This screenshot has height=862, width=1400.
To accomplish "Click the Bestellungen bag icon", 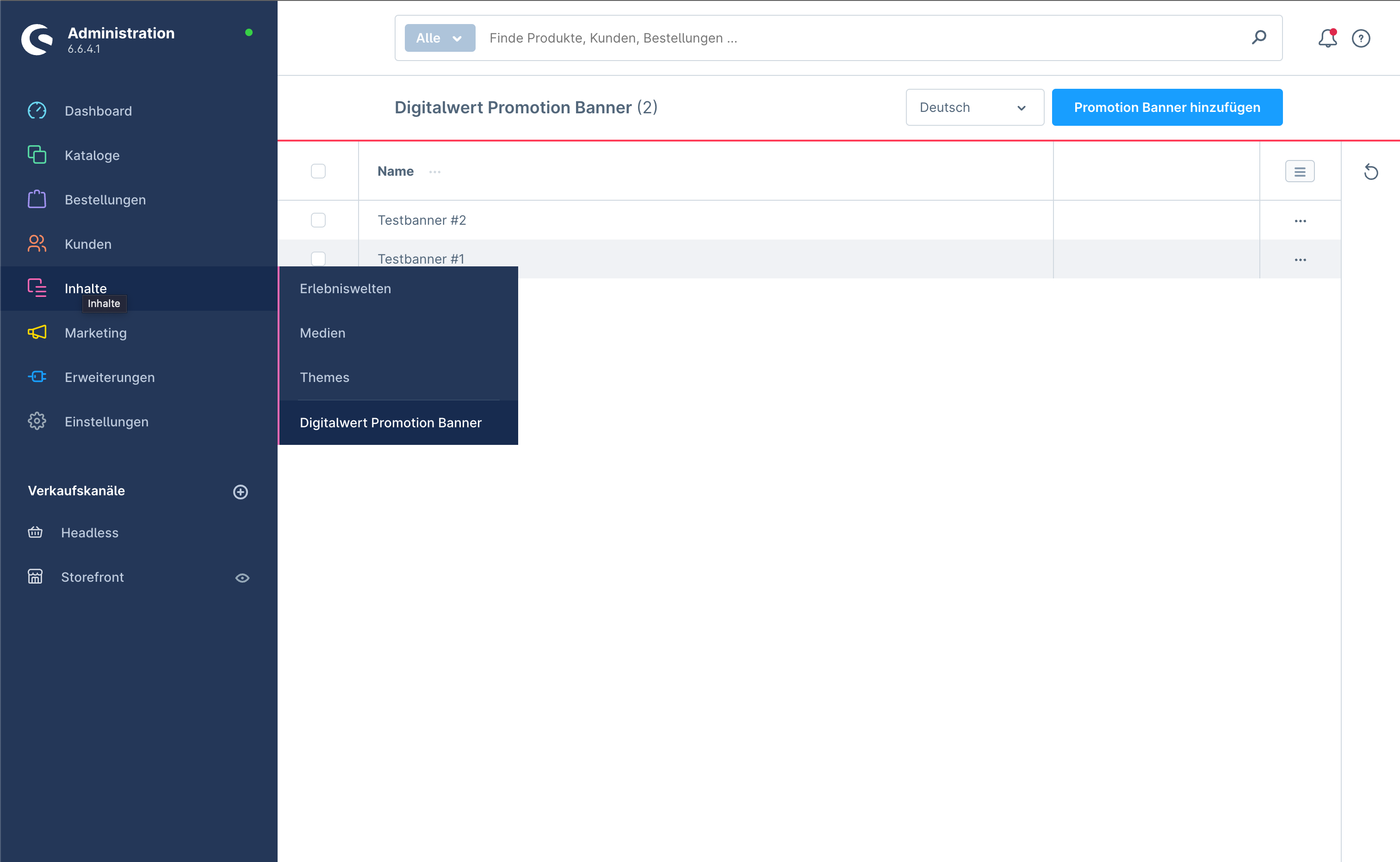I will pos(37,199).
